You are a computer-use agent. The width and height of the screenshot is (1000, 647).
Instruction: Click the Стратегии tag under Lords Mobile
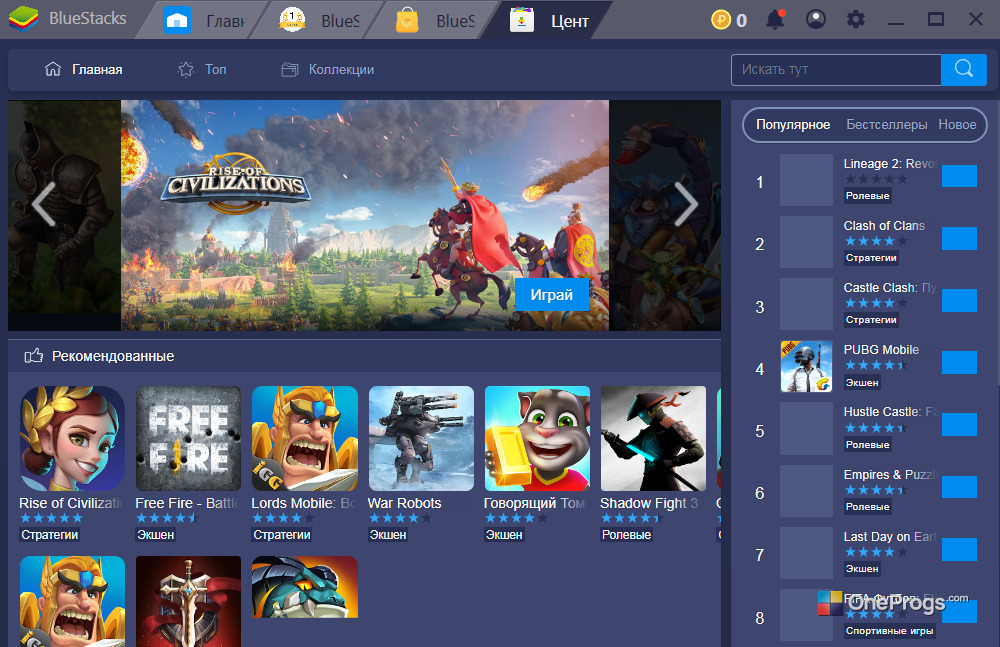[282, 535]
